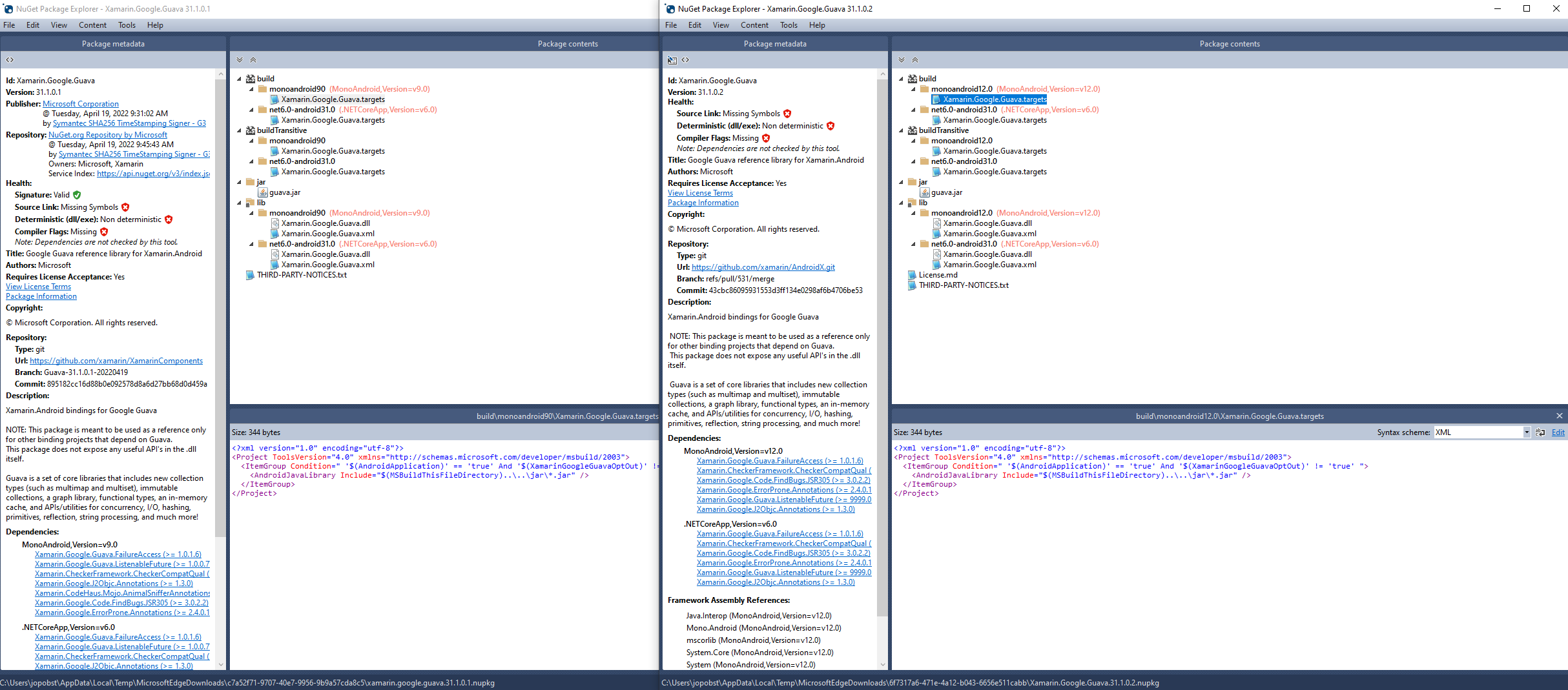Collapse the jar node in 31.1.0.1 window
This screenshot has width=1568, height=690.
point(239,182)
